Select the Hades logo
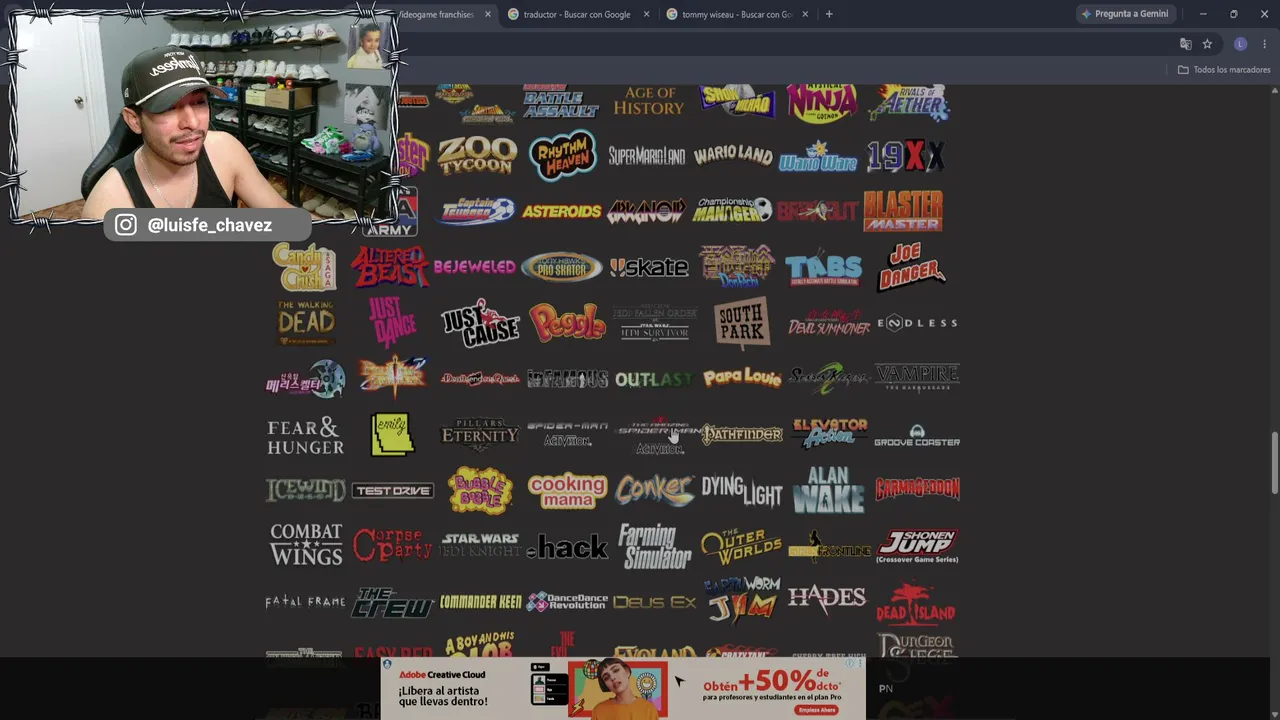This screenshot has width=1280, height=720. (x=826, y=598)
